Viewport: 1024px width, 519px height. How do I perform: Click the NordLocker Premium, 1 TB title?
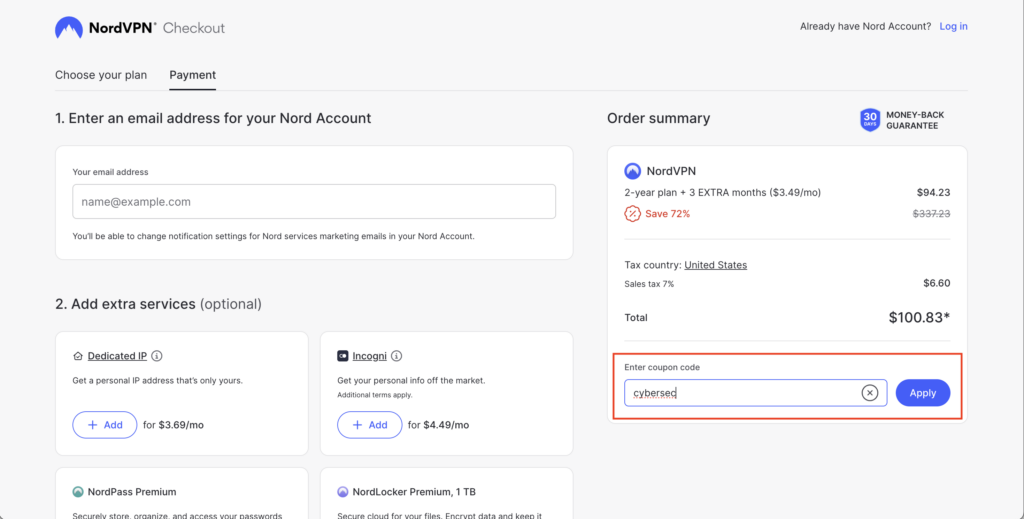pos(414,492)
